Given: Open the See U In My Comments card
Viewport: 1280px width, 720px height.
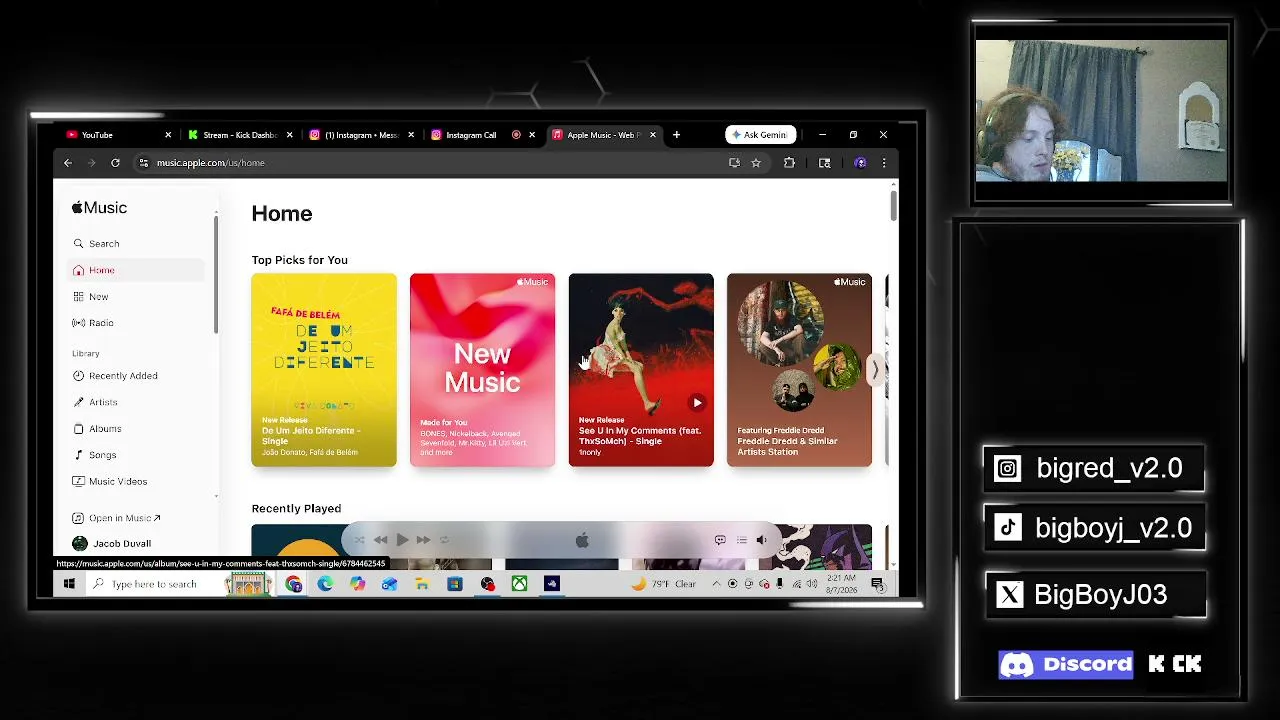Looking at the screenshot, I should 641,370.
